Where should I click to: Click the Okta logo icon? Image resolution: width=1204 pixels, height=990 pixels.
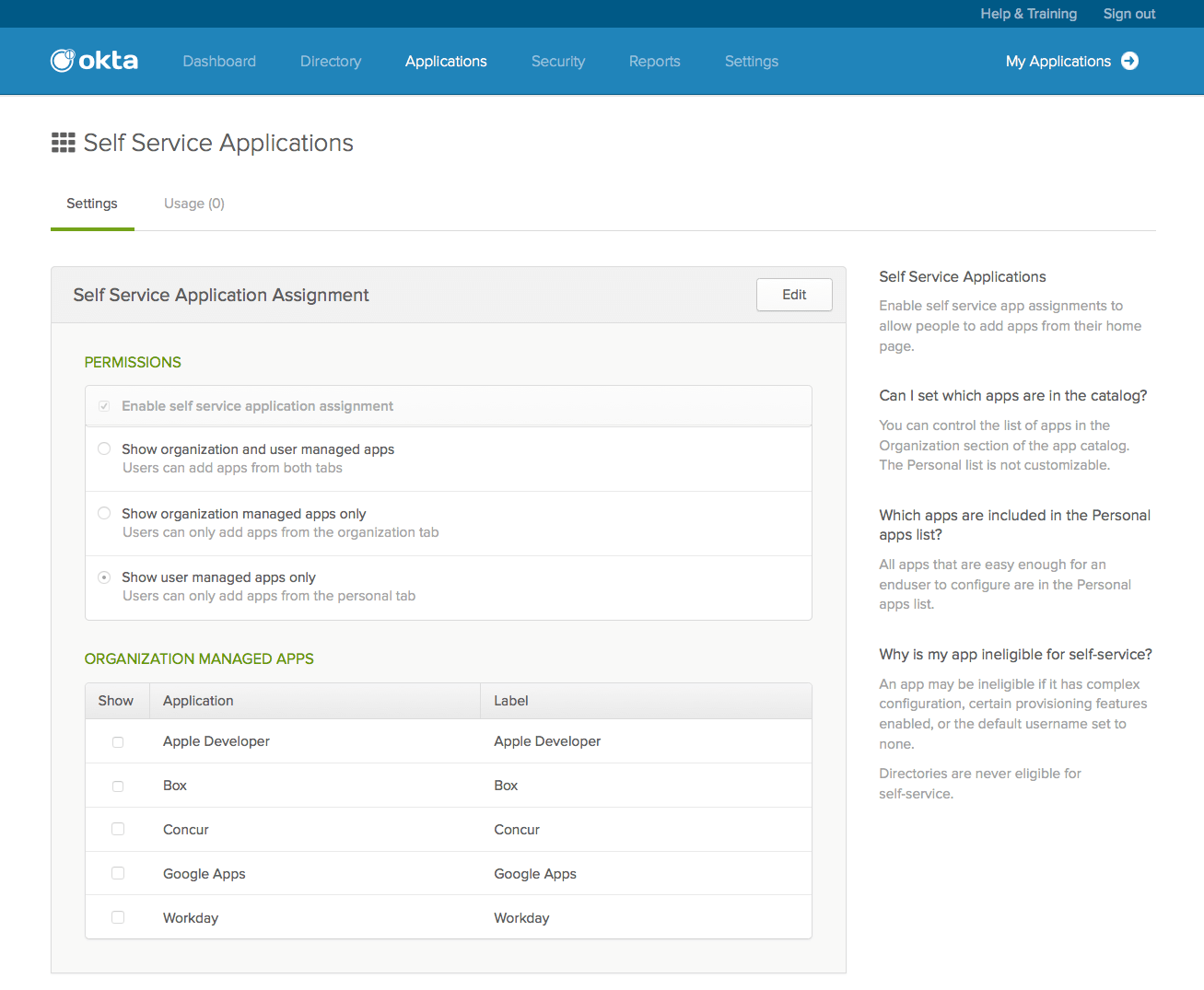(63, 61)
